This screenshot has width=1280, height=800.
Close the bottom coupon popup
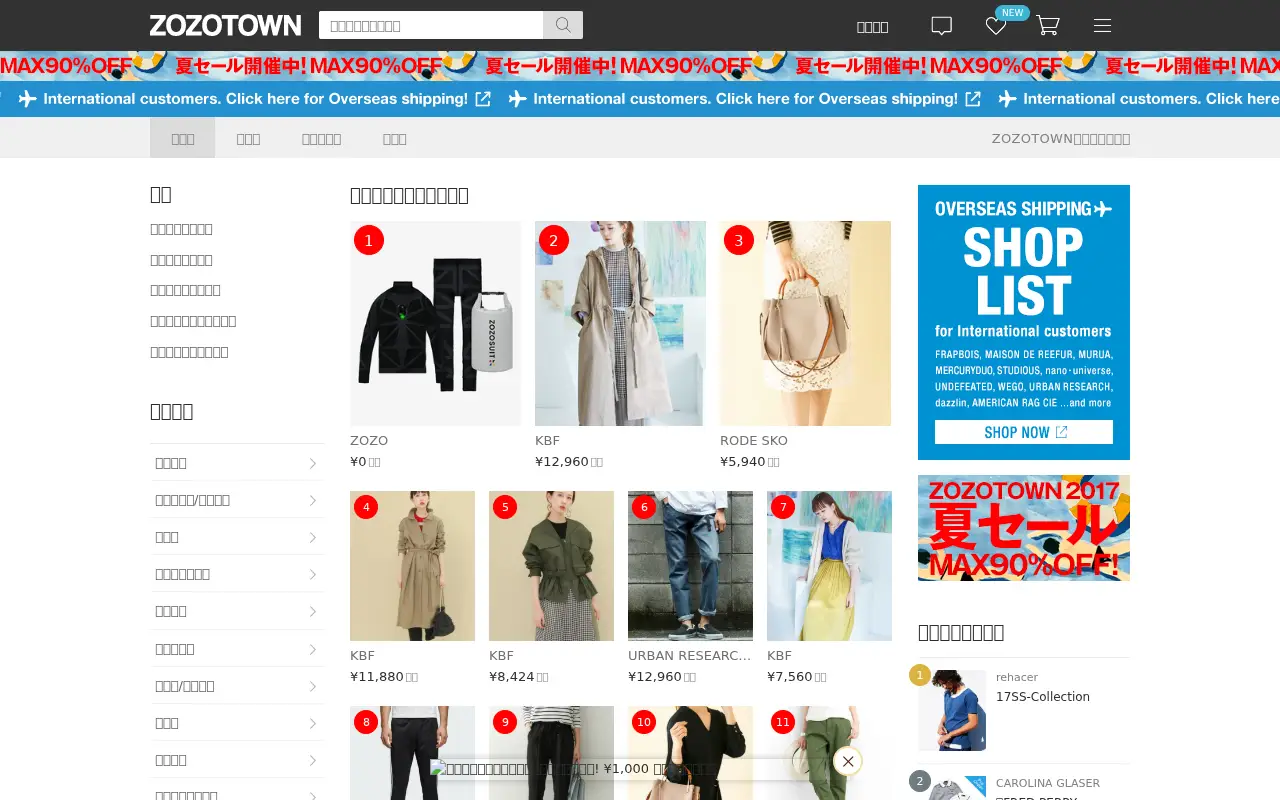pyautogui.click(x=847, y=762)
